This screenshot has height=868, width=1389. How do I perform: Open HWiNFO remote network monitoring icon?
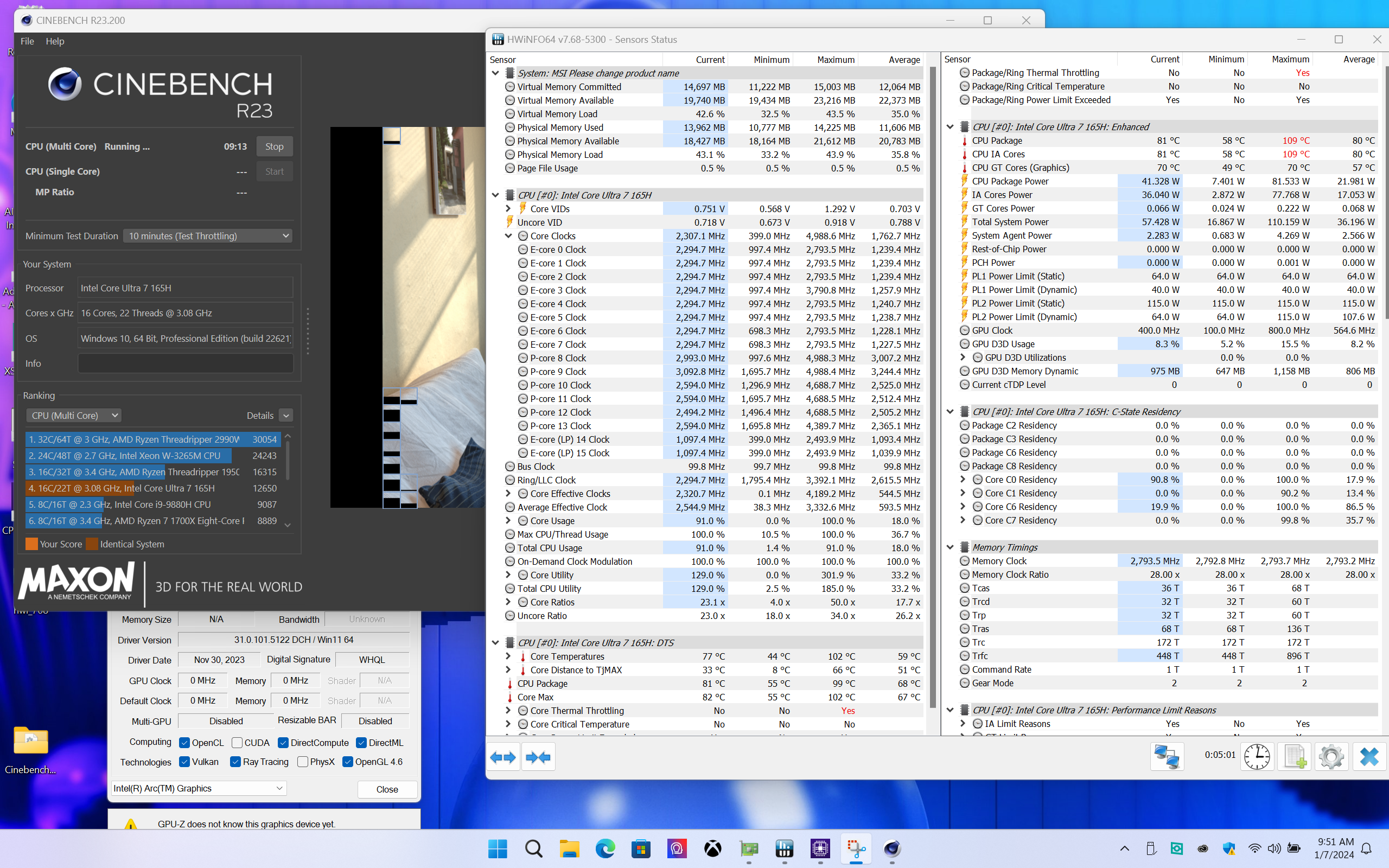click(x=1167, y=757)
